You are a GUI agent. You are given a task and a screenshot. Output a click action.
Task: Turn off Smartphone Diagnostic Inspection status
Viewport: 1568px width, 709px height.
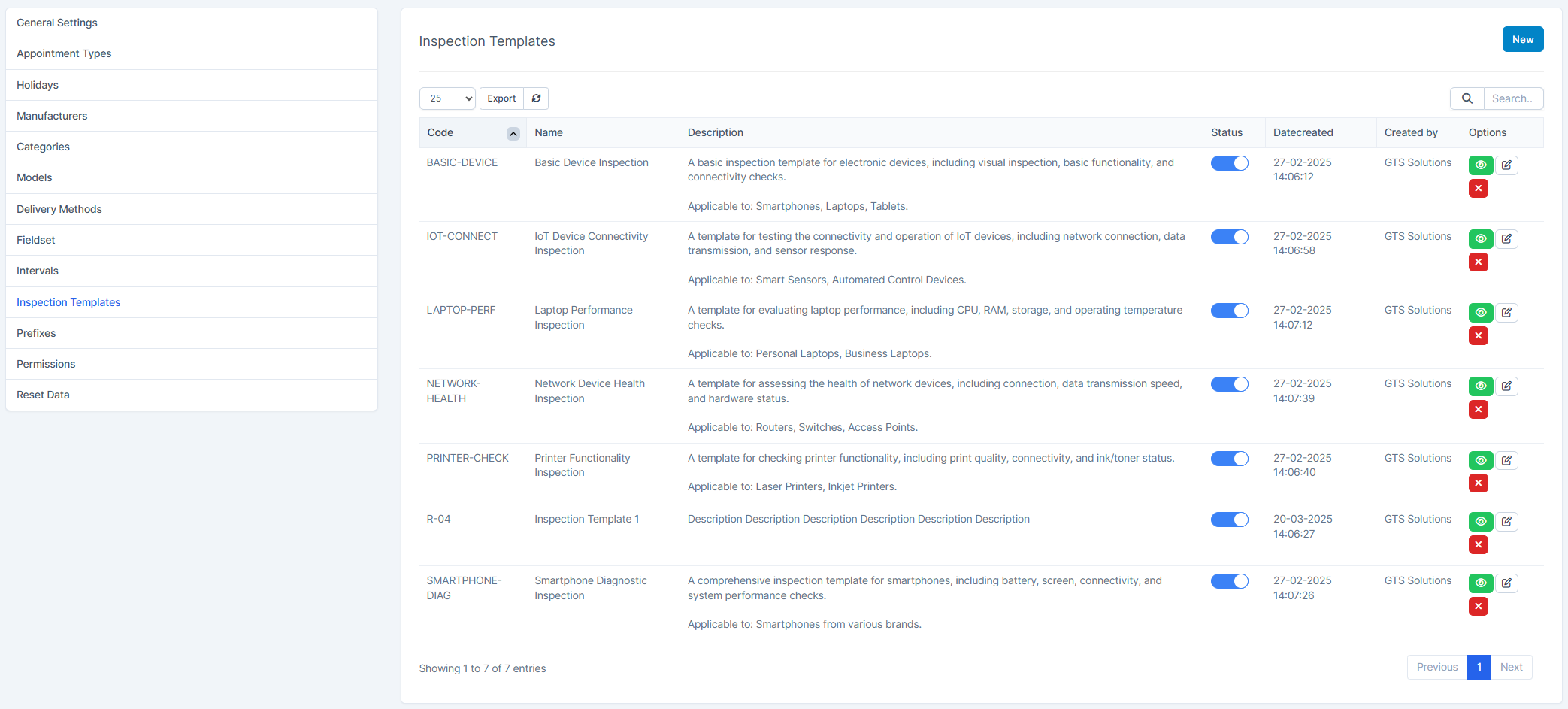(x=1229, y=581)
